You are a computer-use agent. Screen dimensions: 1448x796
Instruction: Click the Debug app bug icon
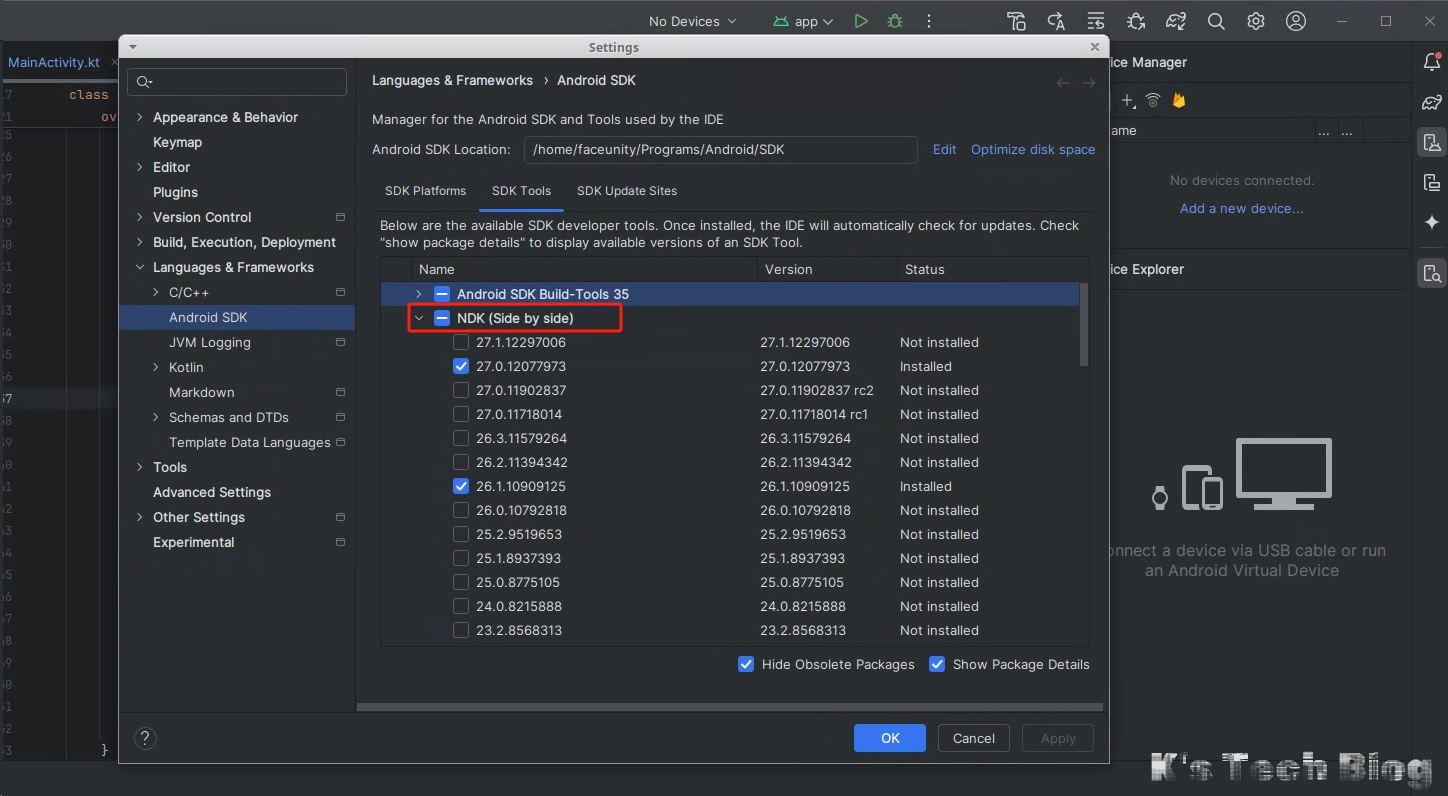(x=895, y=21)
